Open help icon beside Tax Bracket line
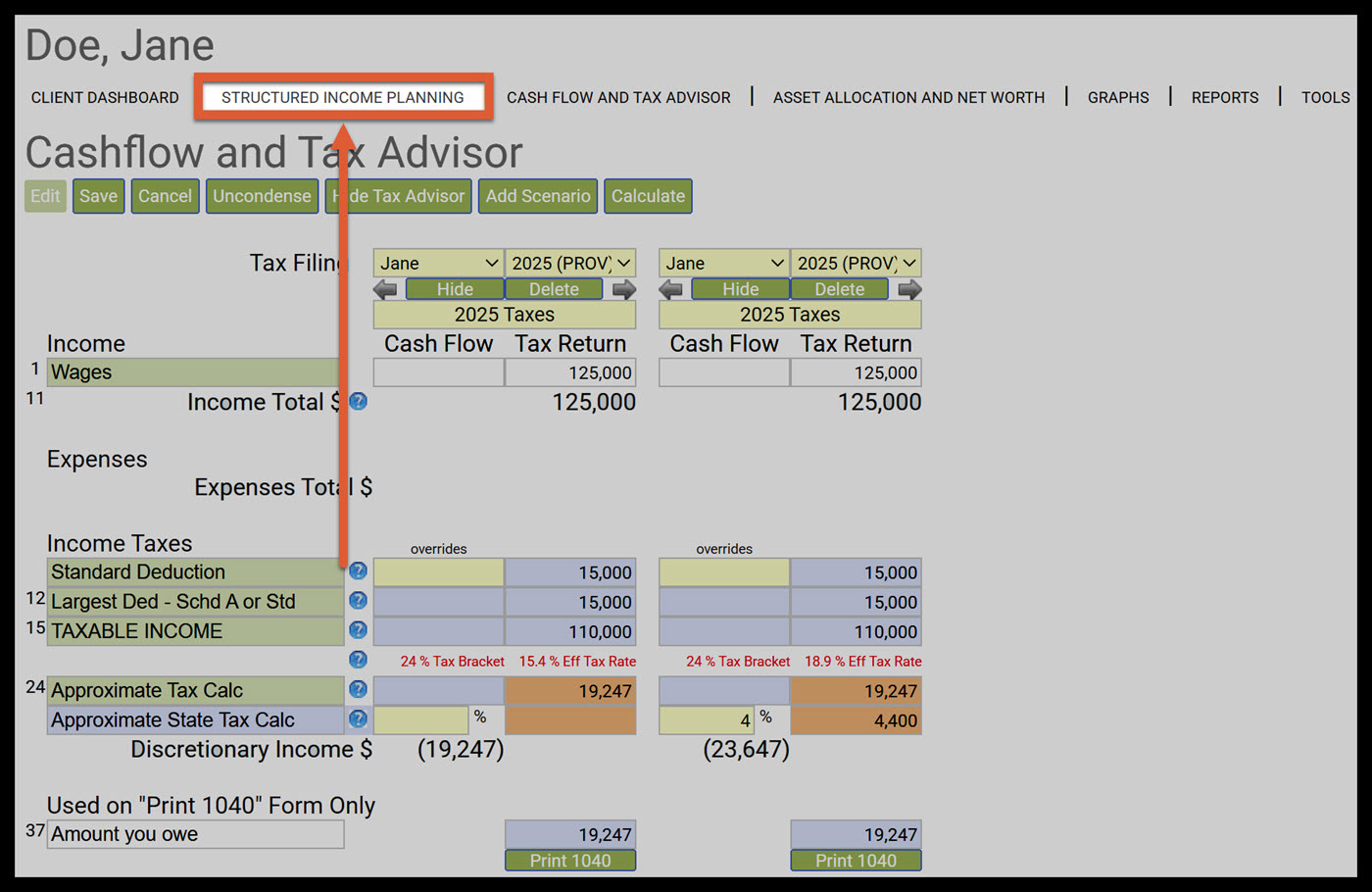The width and height of the screenshot is (1372, 892). [359, 660]
